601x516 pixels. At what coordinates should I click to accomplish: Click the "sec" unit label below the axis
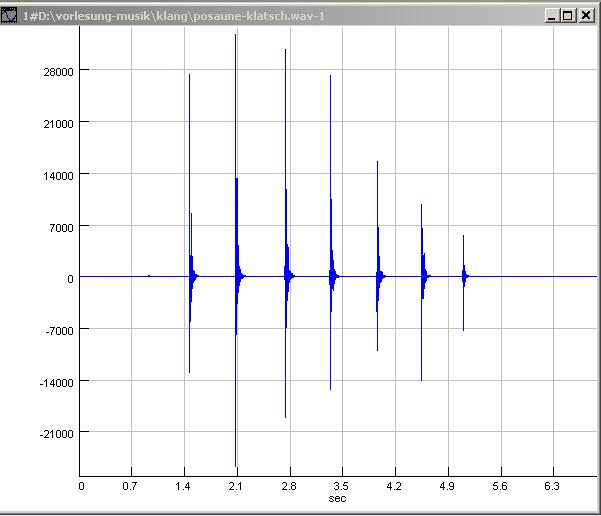point(338,496)
